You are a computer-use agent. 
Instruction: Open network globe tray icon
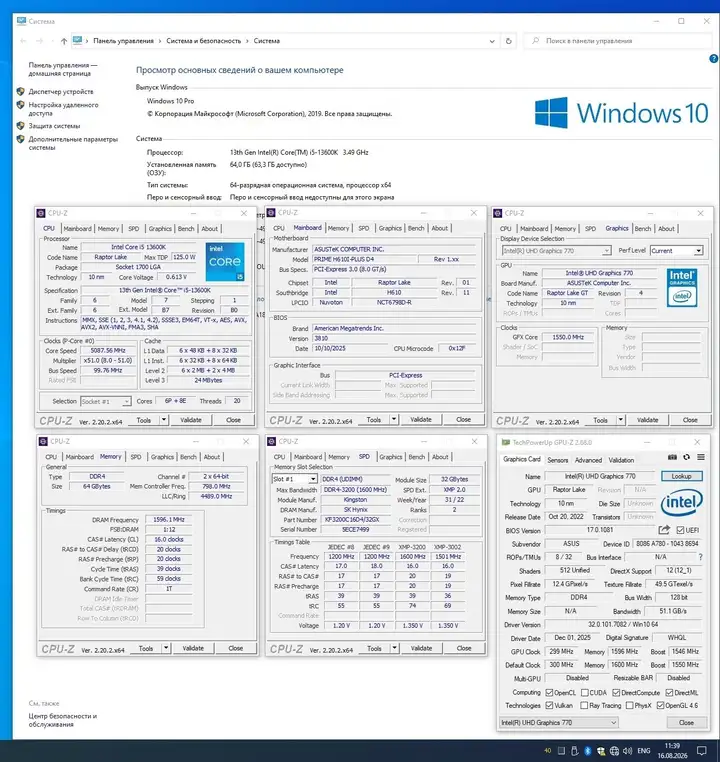(614, 751)
